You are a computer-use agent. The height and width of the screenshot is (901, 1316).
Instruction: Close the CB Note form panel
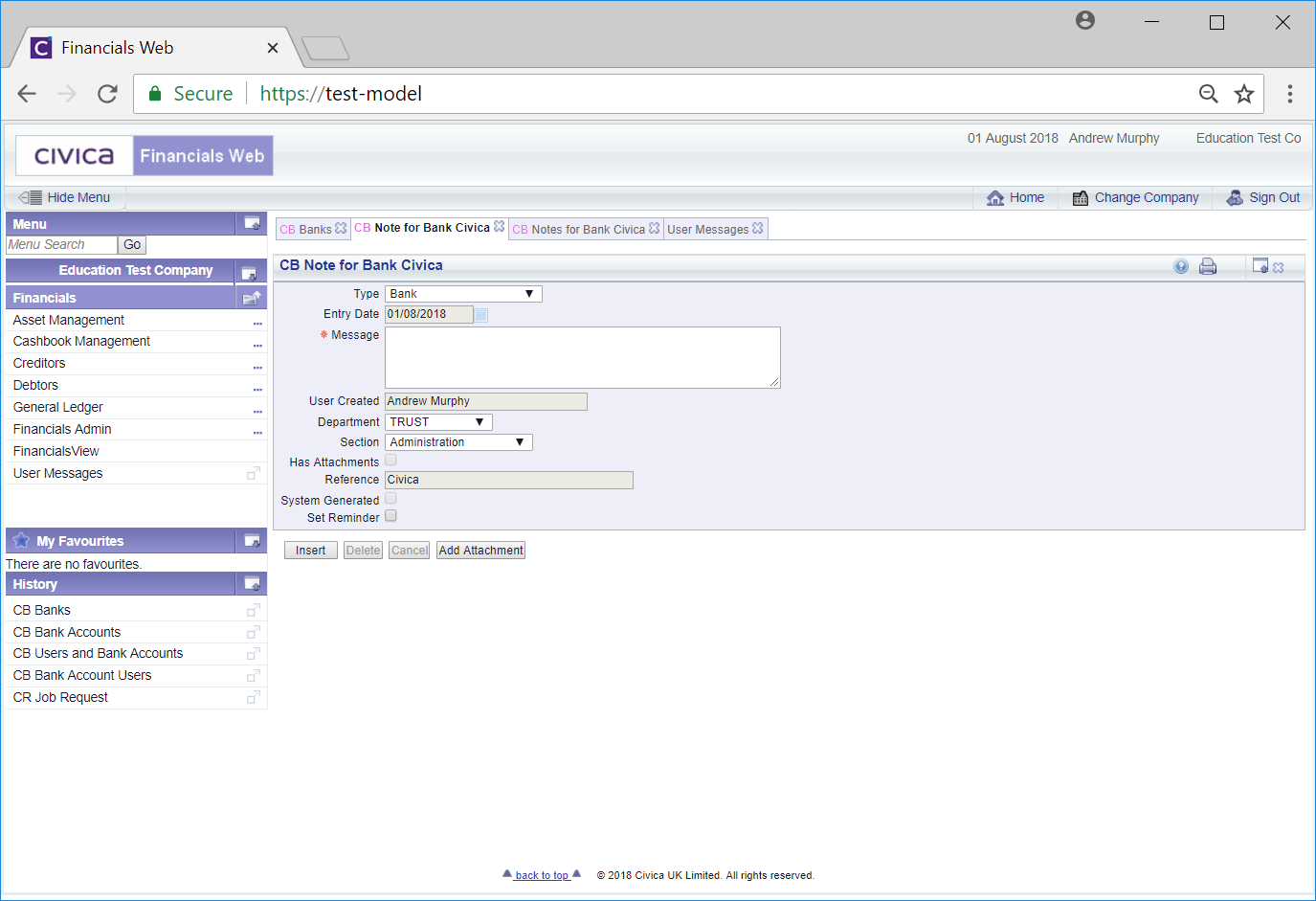coord(1279,267)
